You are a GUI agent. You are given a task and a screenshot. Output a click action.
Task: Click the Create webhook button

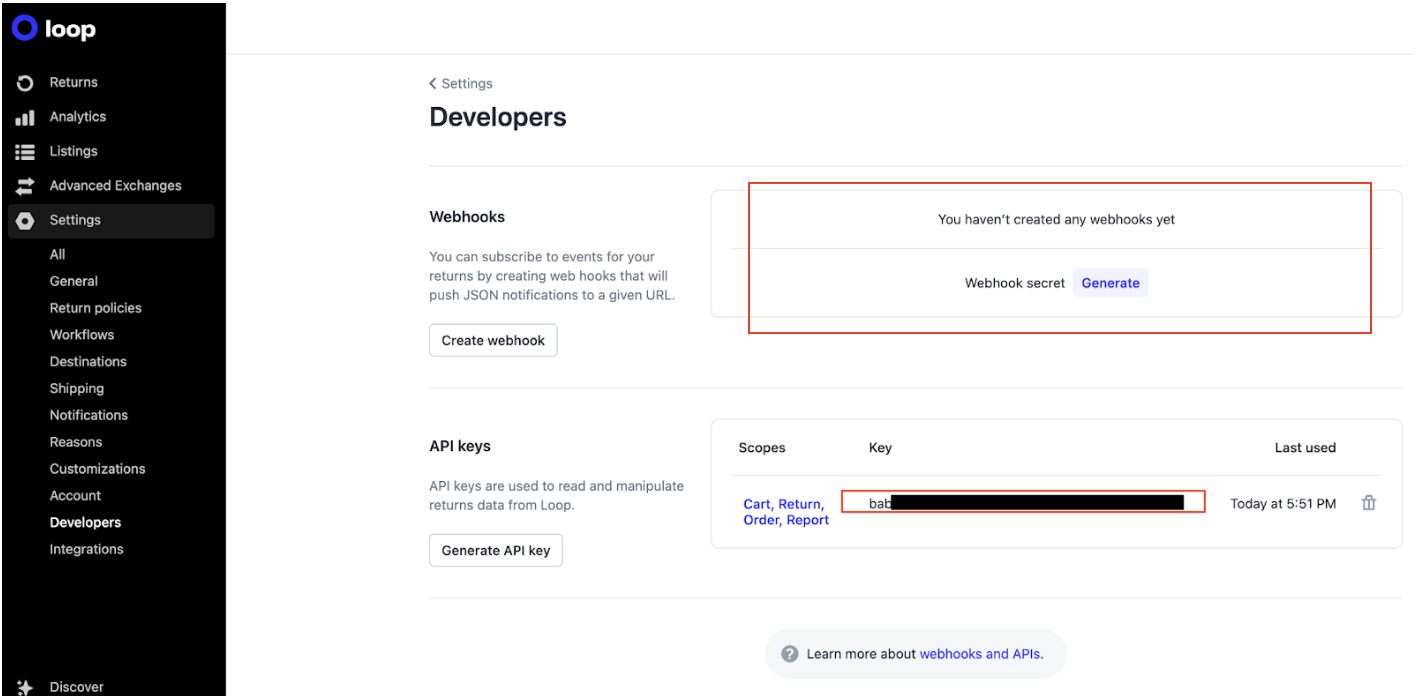click(x=493, y=340)
